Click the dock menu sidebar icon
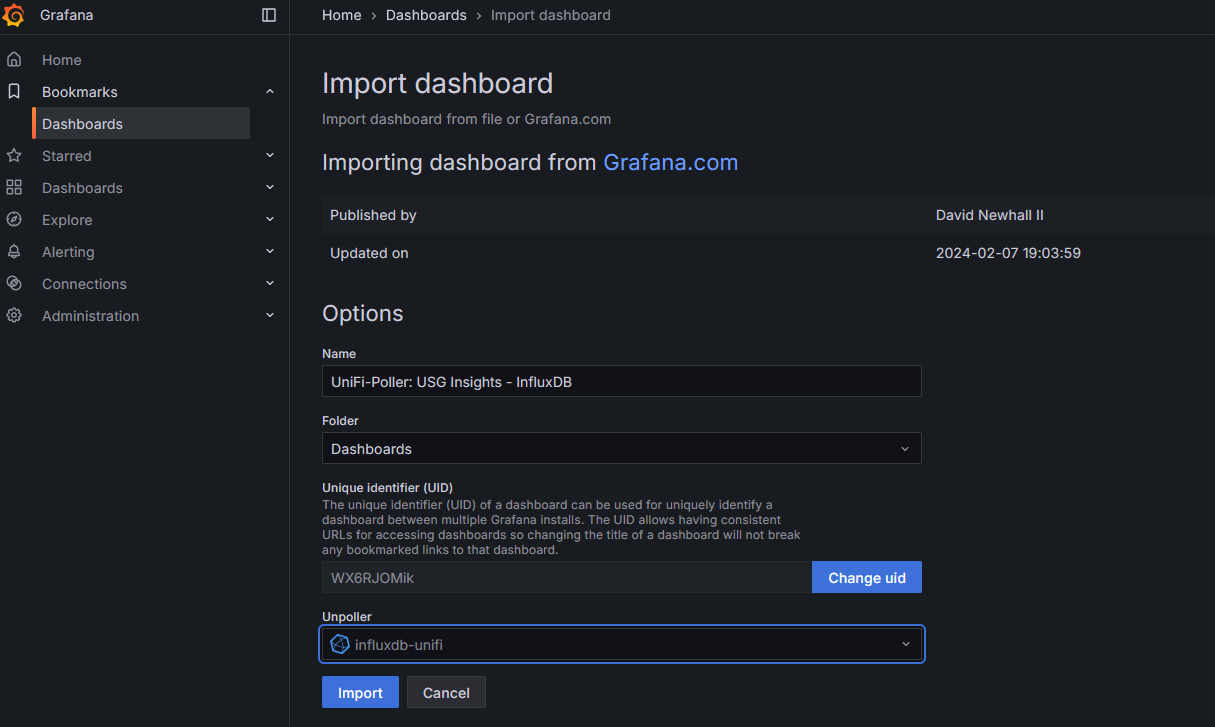The image size is (1215, 727). coord(269,15)
